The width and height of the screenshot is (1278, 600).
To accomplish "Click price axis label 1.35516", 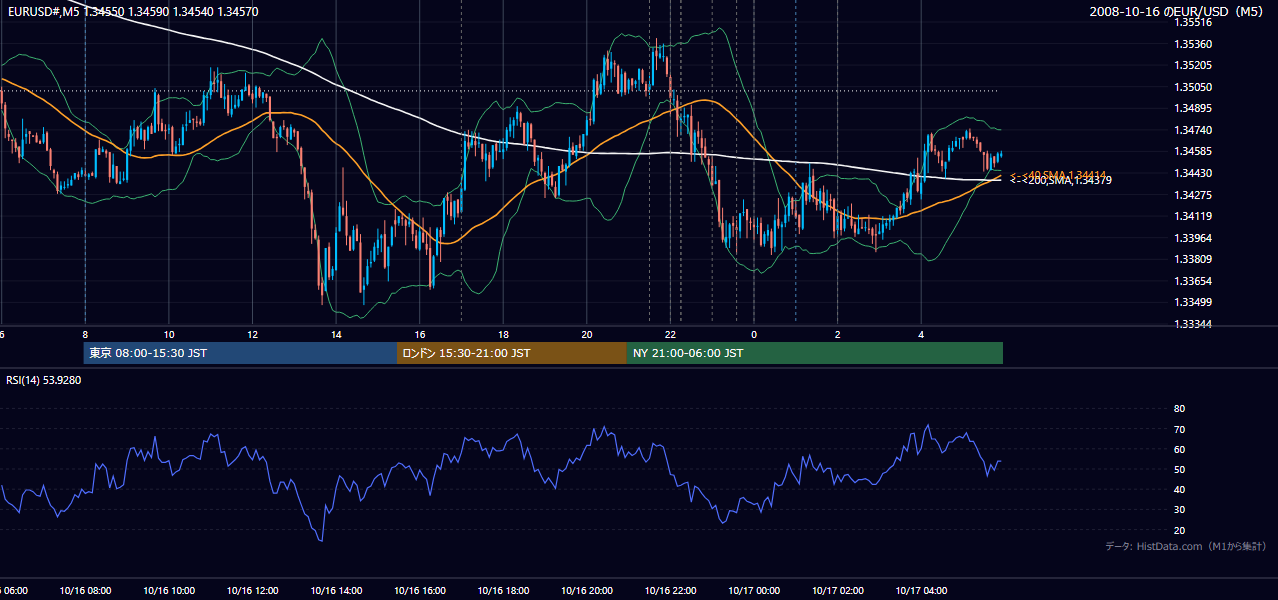I will coord(1192,22).
